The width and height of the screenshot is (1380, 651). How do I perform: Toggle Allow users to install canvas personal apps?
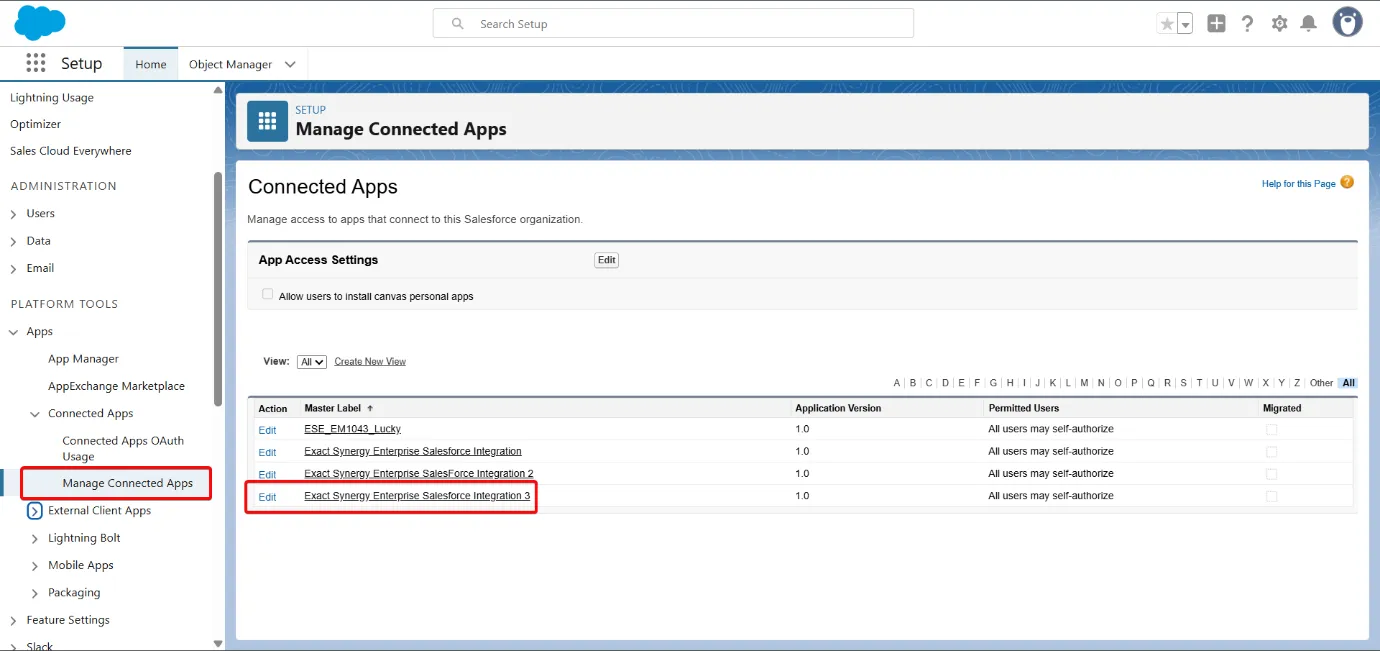click(267, 295)
